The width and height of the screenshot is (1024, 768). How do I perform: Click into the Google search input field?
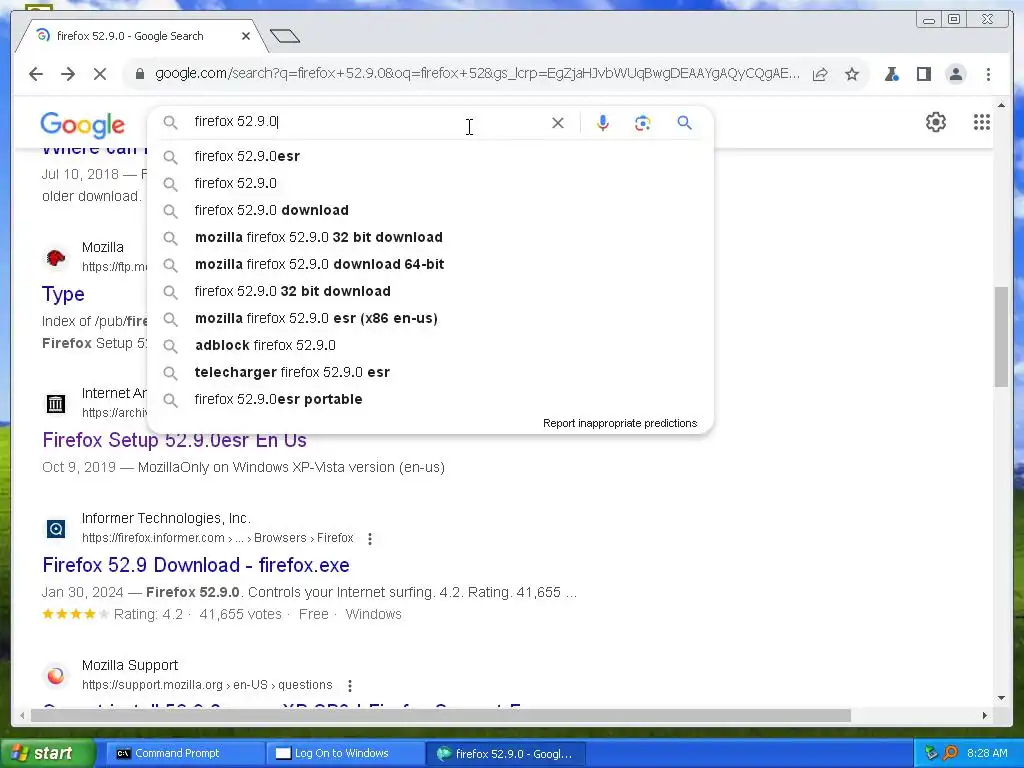[366, 122]
